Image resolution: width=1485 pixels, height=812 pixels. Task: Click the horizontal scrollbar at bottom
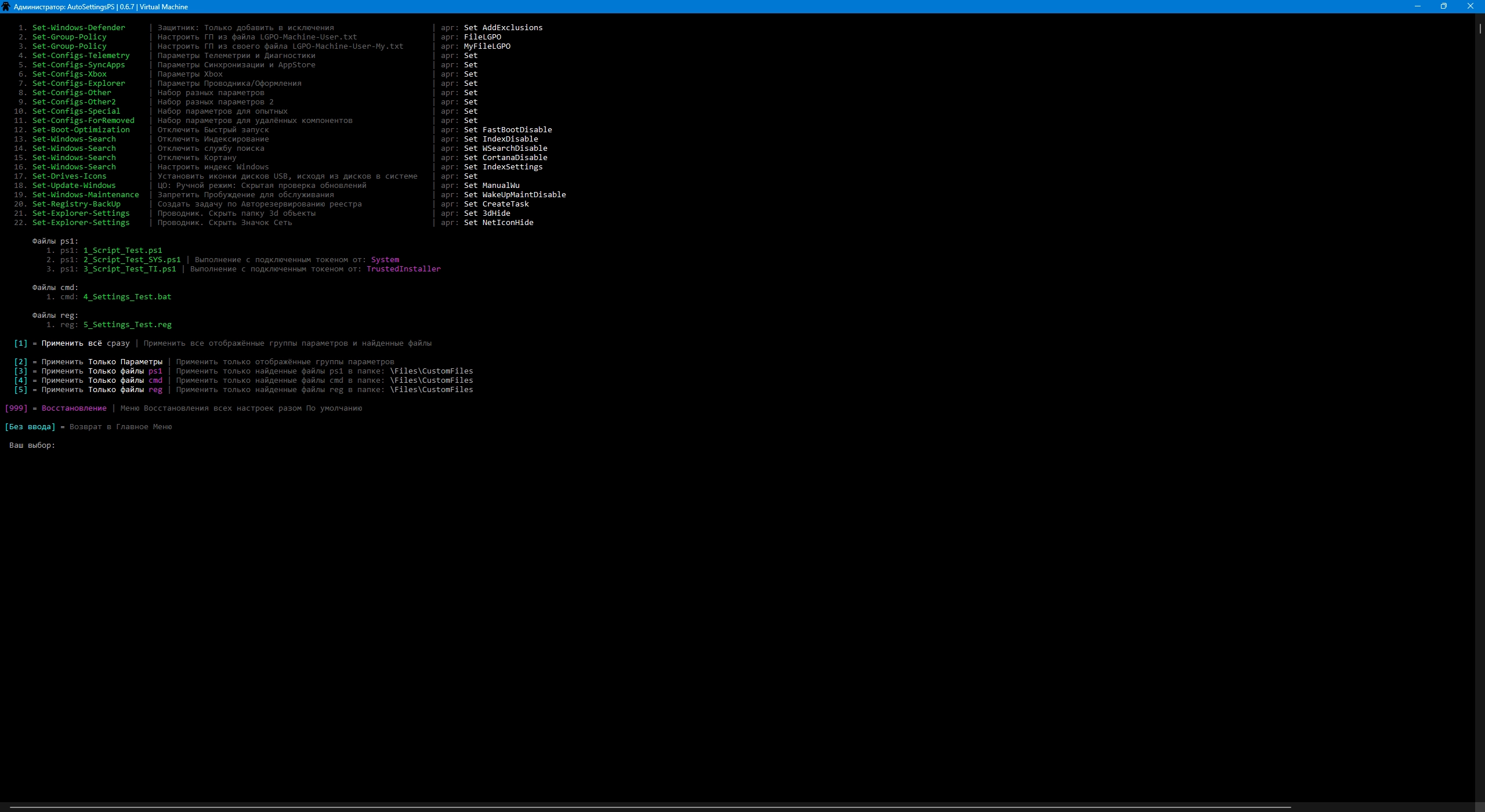650,807
